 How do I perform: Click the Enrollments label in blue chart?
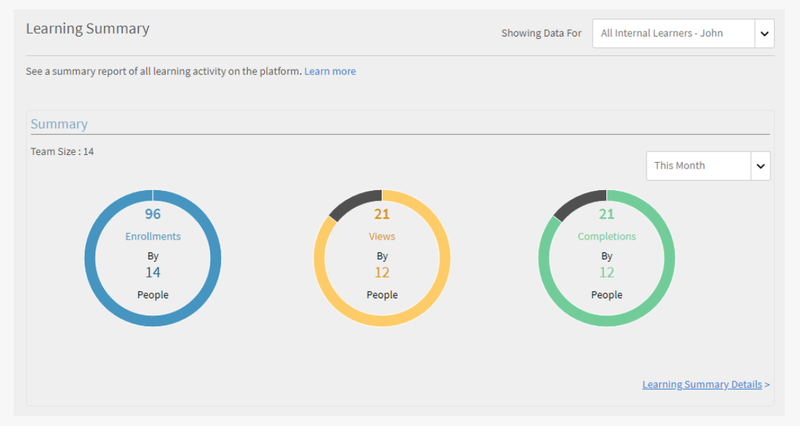(x=153, y=236)
